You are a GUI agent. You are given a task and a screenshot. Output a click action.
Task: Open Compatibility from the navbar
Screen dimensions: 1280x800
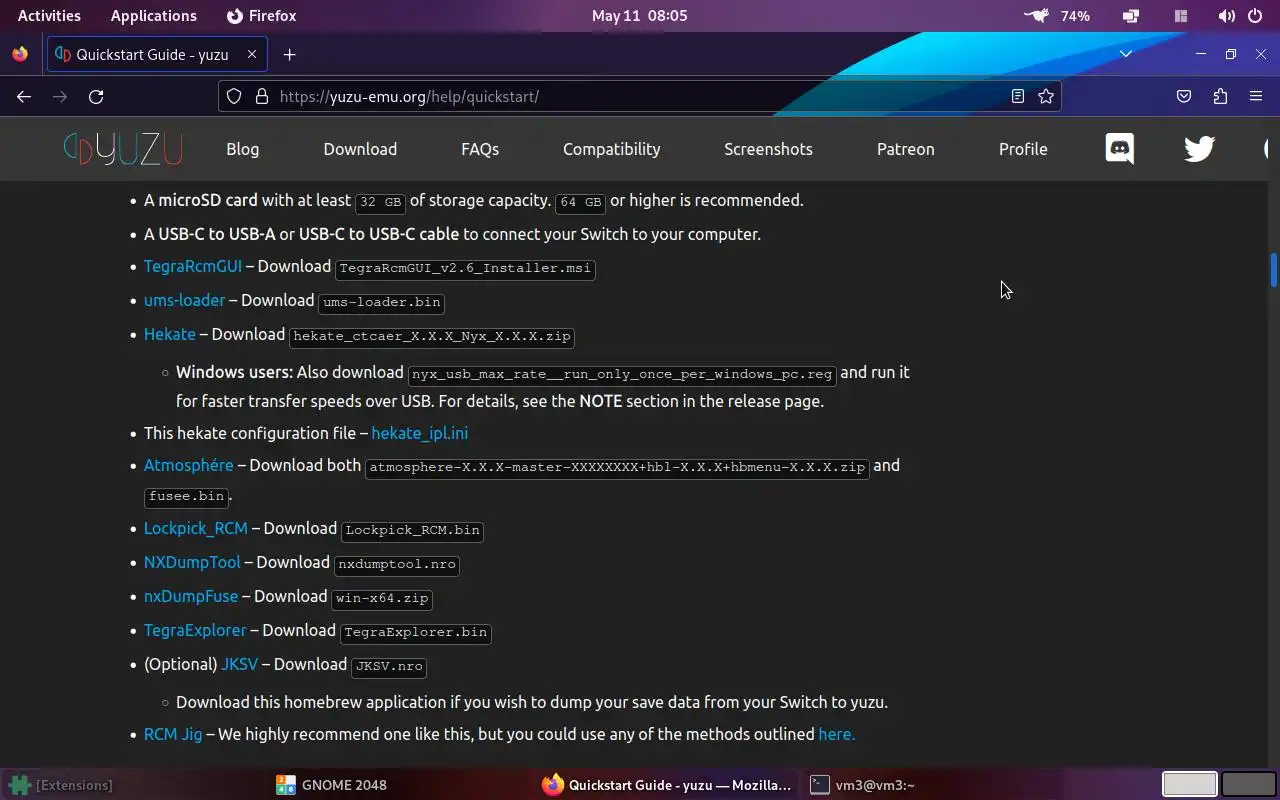[x=611, y=149]
